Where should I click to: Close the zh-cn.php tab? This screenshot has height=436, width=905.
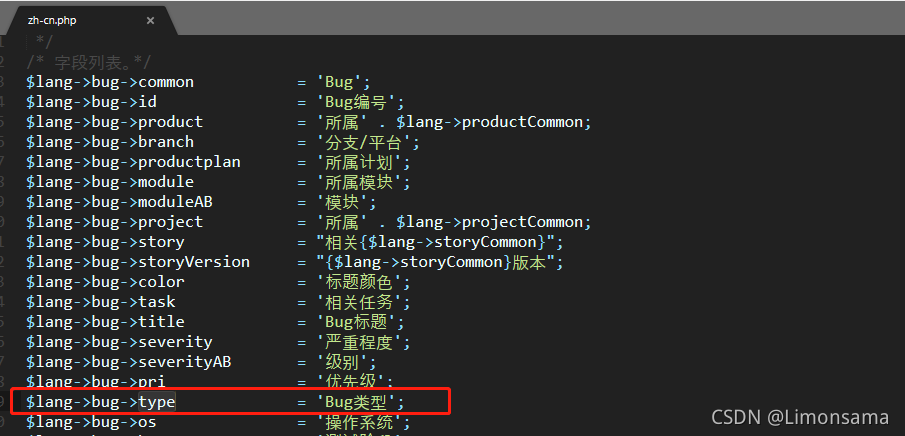coord(150,21)
